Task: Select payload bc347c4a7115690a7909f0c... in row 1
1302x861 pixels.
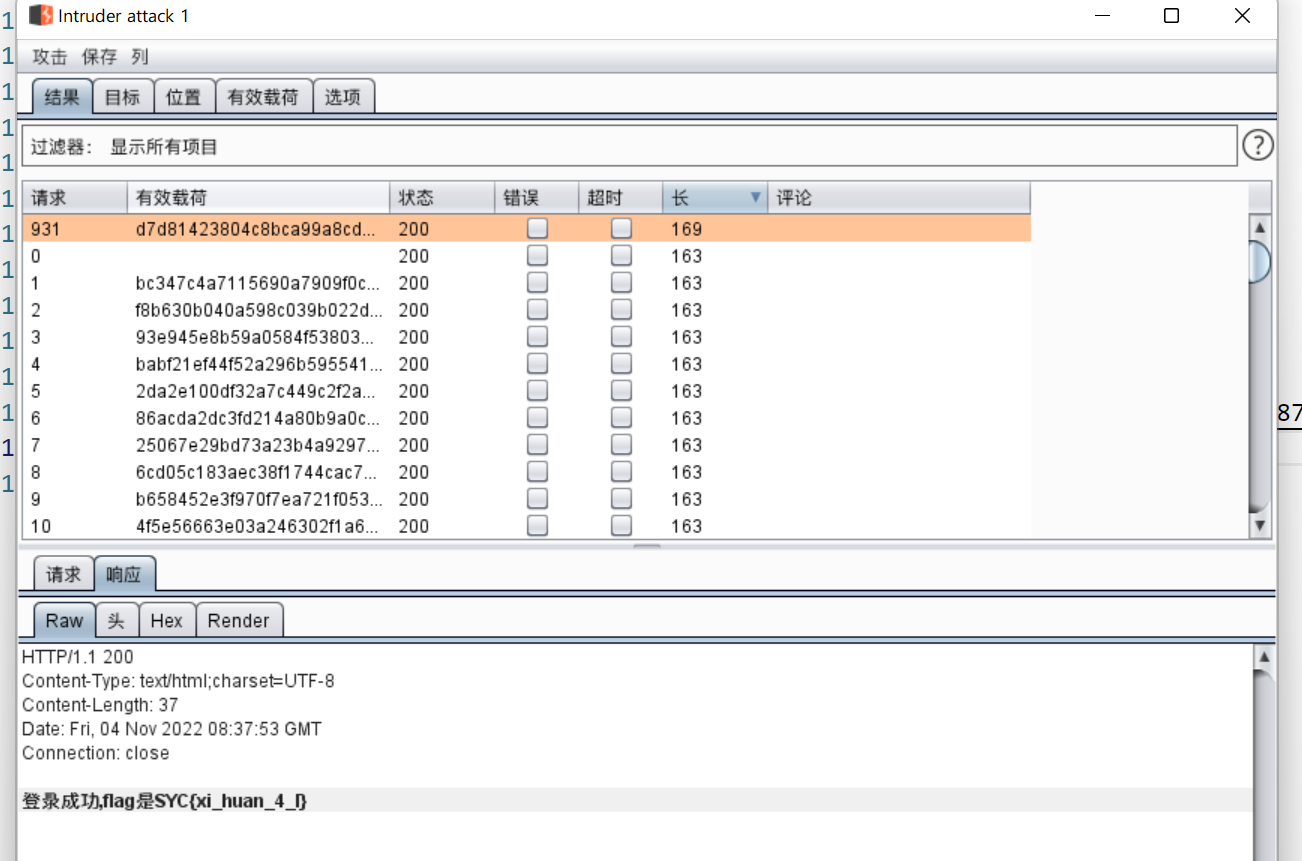Action: point(258,283)
